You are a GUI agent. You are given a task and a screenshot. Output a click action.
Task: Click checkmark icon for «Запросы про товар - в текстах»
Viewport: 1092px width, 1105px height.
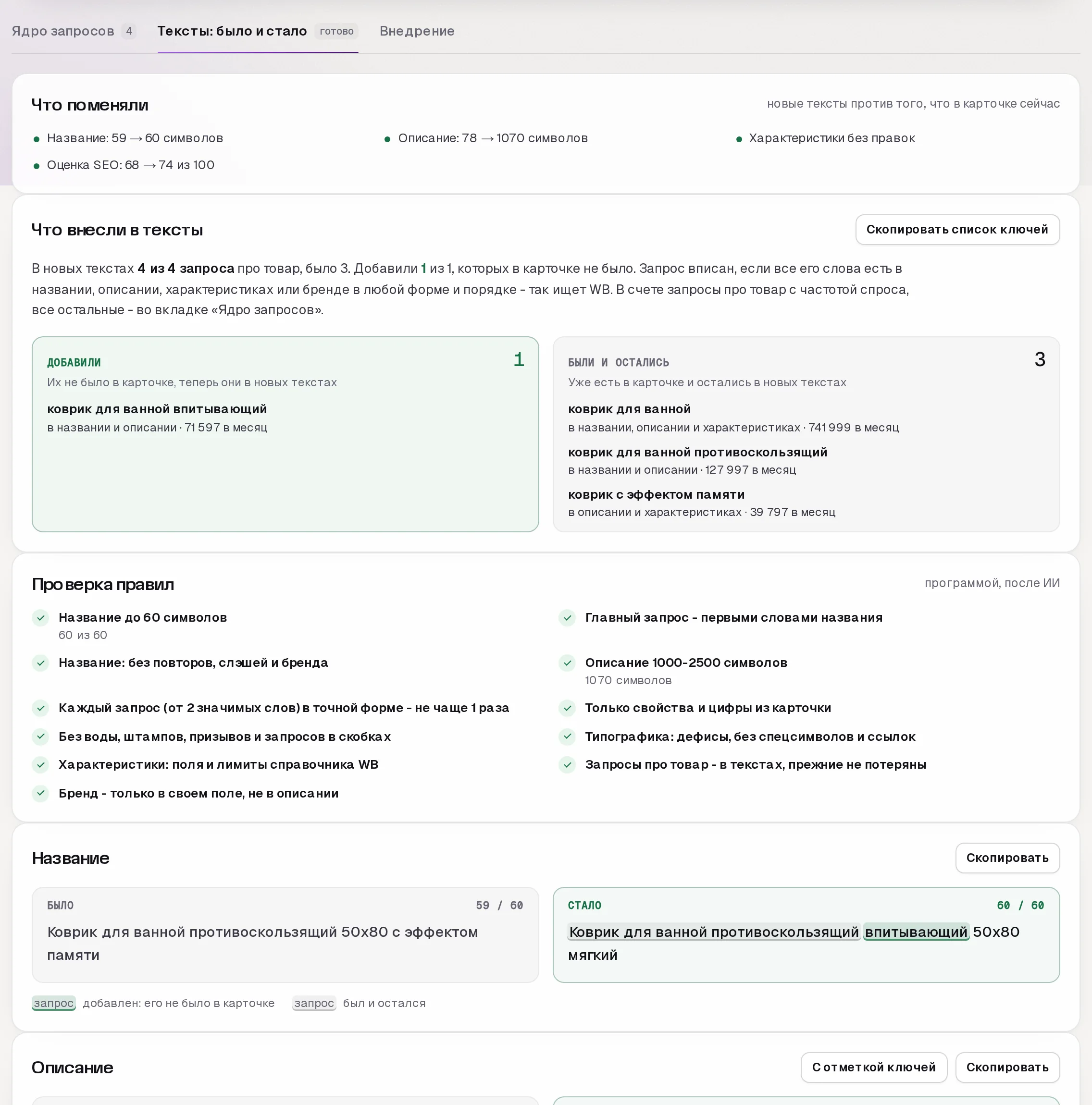point(567,765)
